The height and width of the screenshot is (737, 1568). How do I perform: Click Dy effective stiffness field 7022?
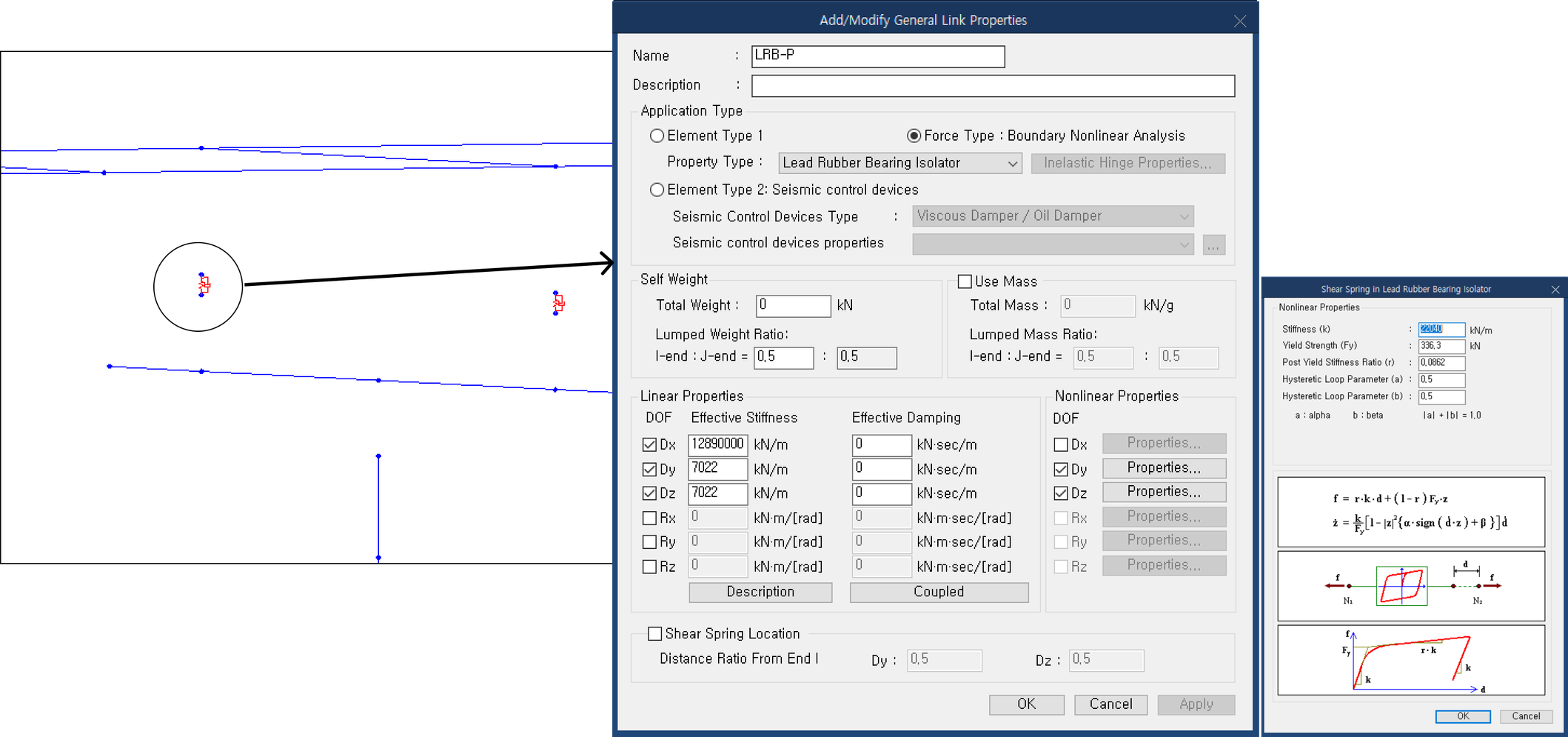[x=717, y=469]
